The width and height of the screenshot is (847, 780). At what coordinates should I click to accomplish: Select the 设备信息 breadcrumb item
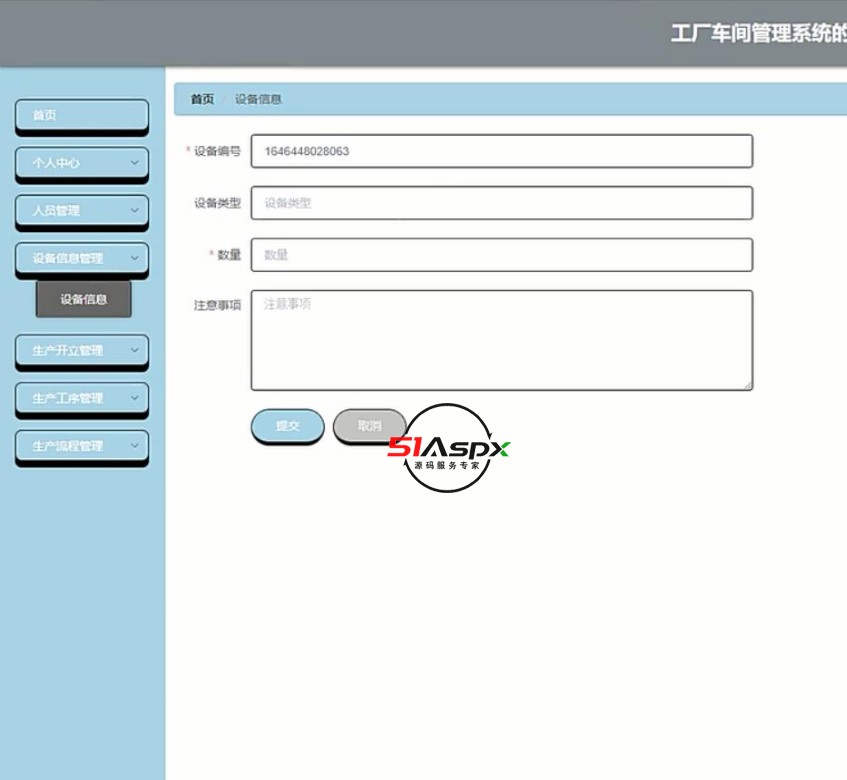tap(258, 99)
